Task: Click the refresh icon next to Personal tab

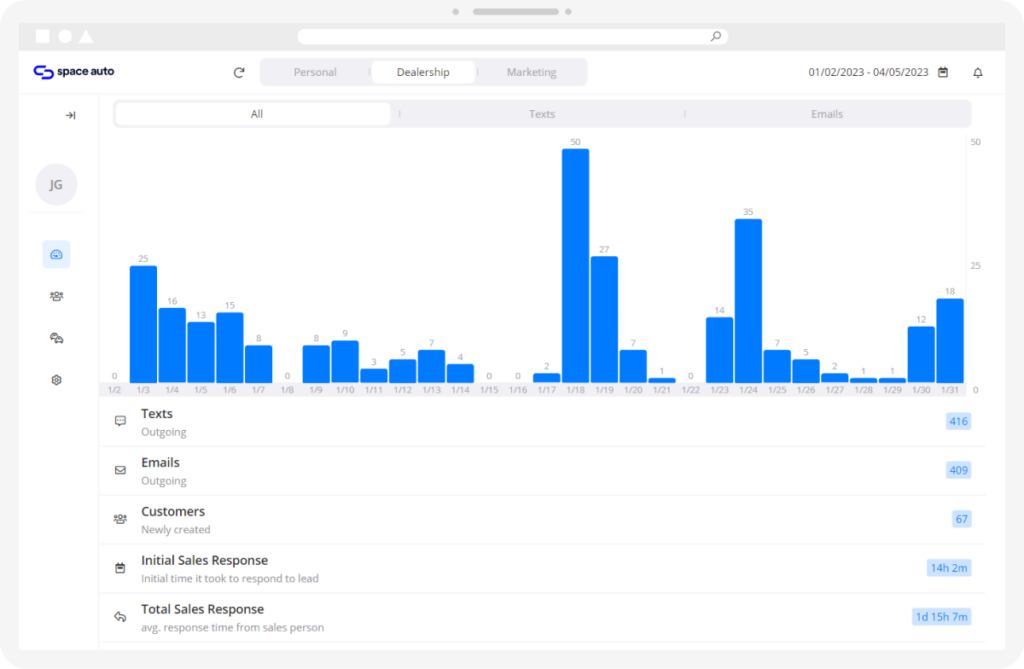Action: [x=239, y=73]
